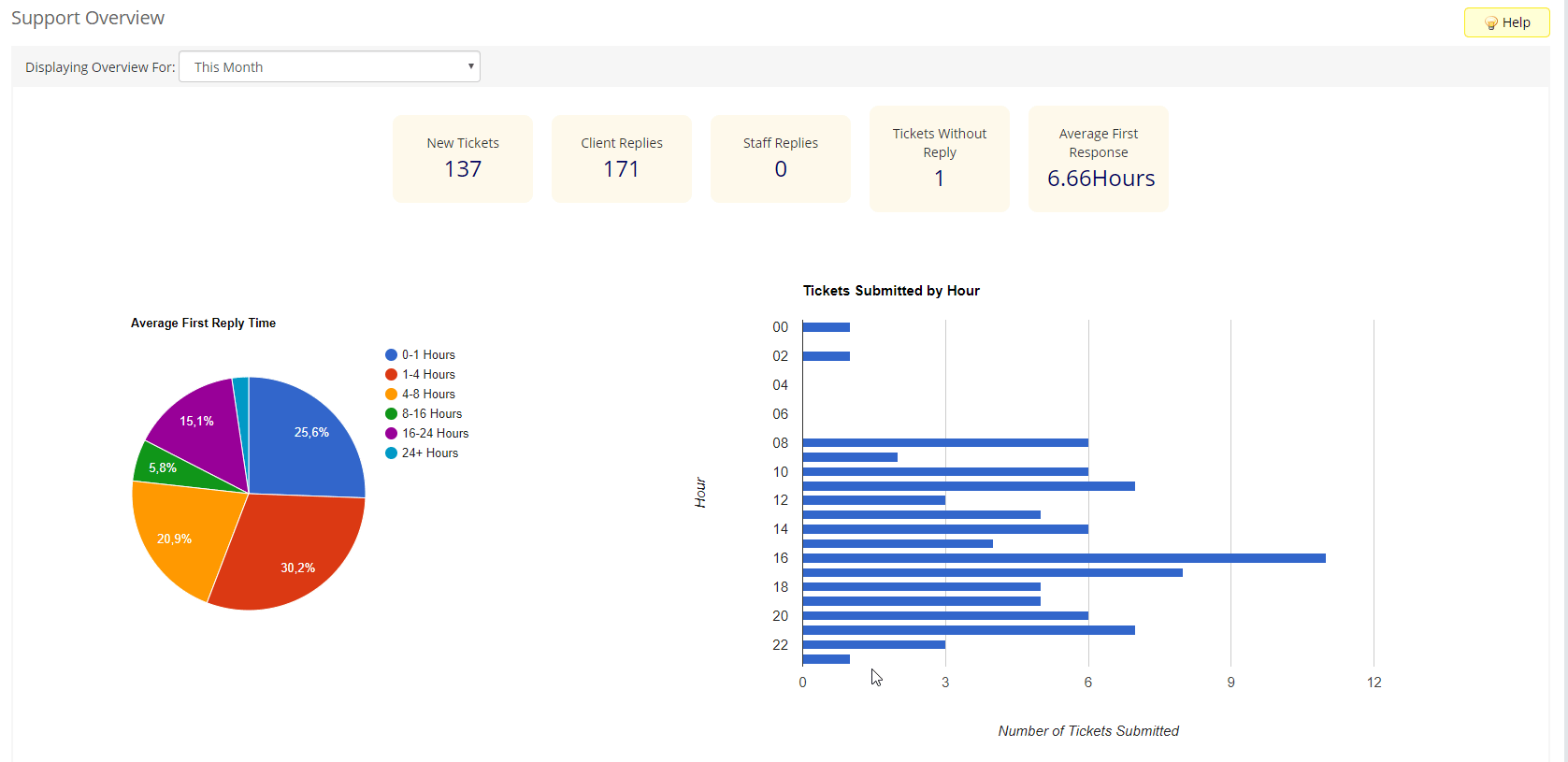Open the Tickets Without Reply card
The height and width of the screenshot is (762, 1568).
point(940,158)
